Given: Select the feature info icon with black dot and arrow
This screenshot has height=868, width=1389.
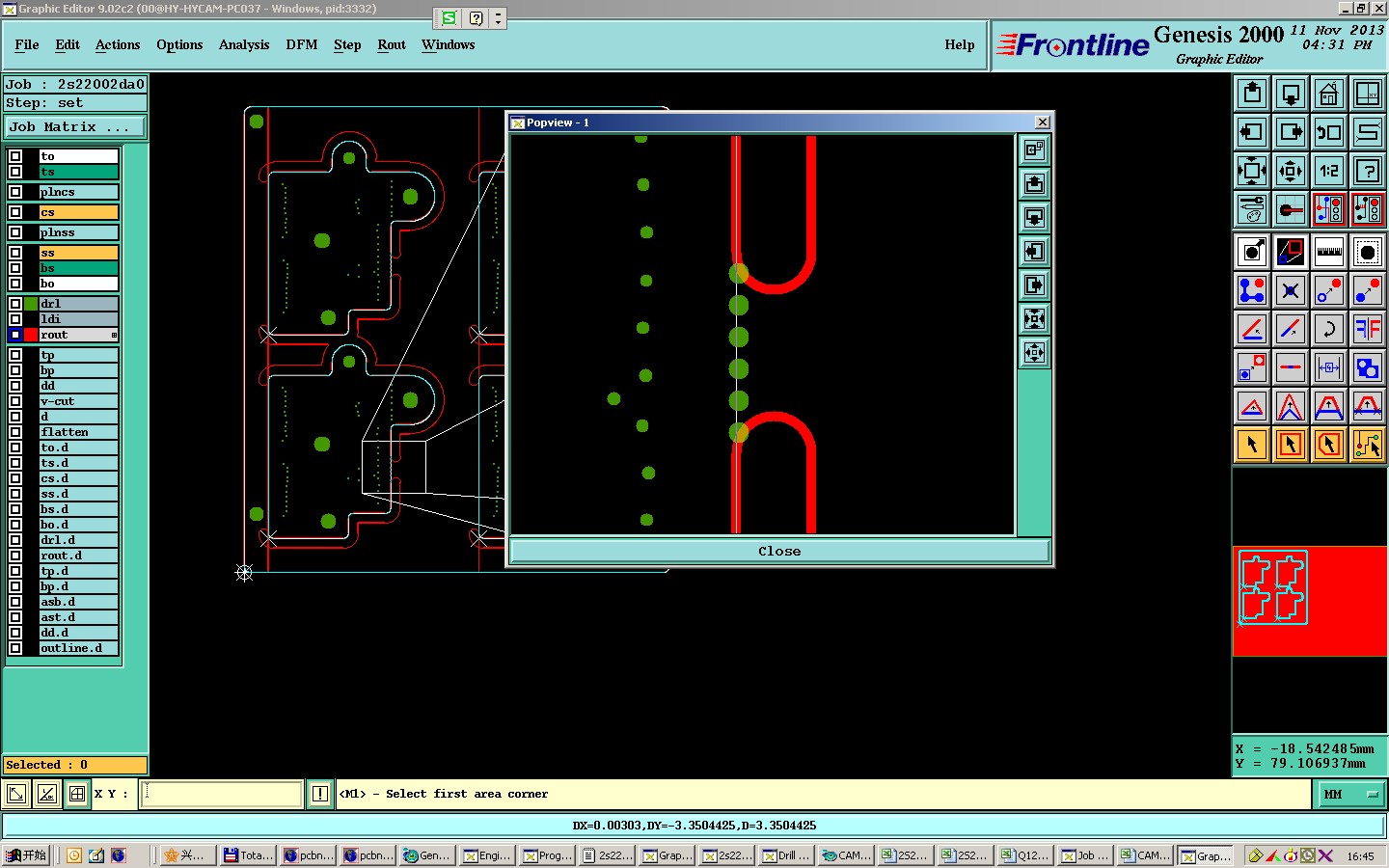Looking at the screenshot, I should pyautogui.click(x=1252, y=252).
